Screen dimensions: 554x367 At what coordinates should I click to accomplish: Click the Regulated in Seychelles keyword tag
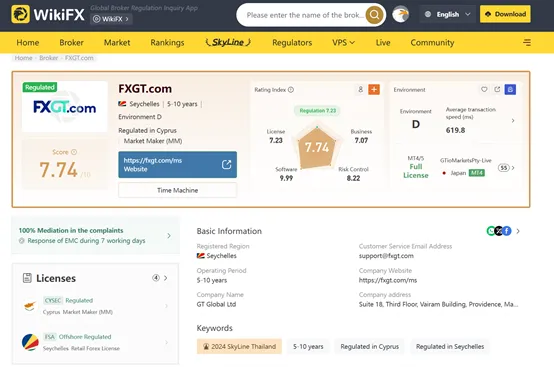click(x=450, y=347)
